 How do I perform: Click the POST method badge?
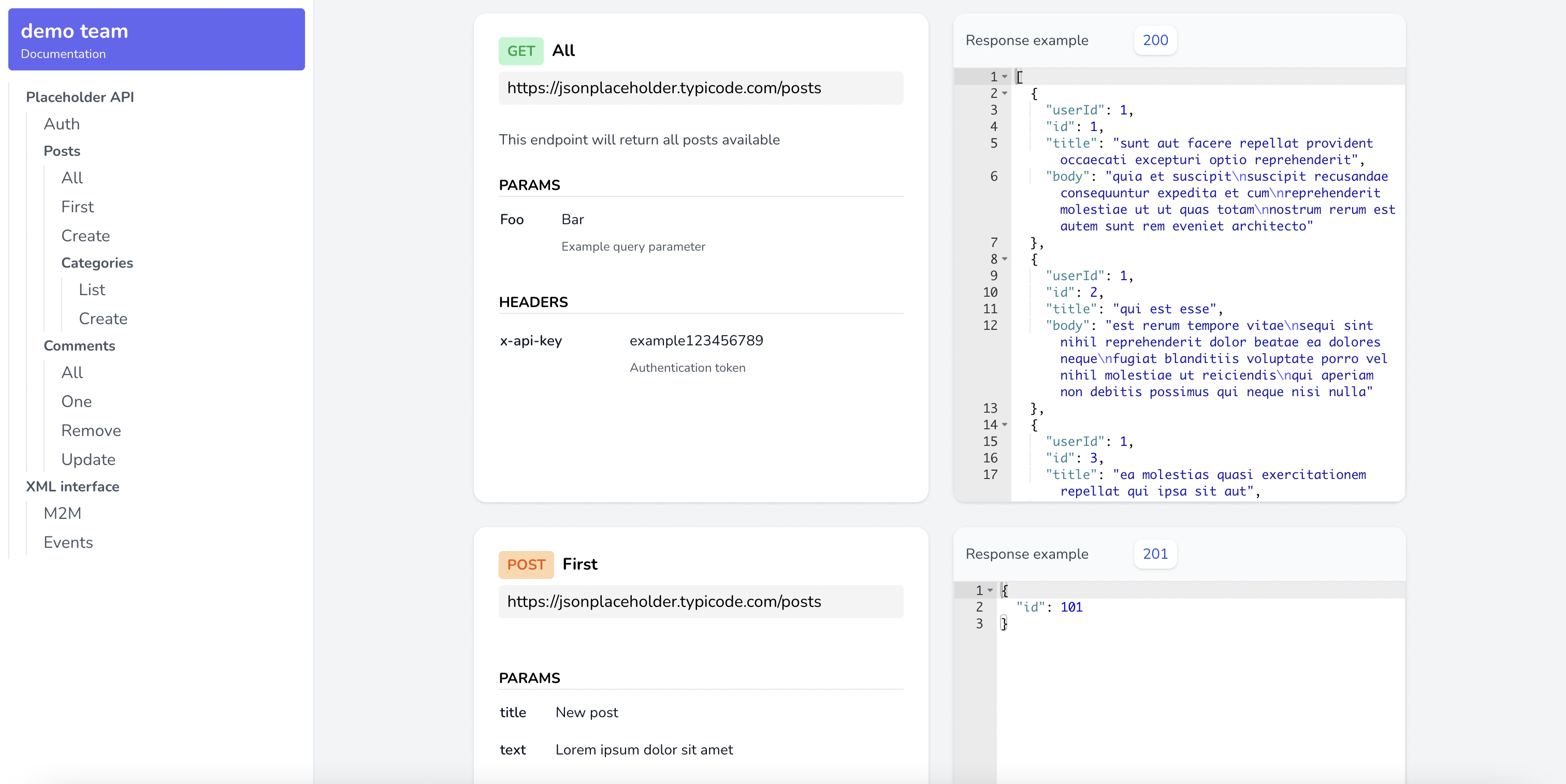[526, 564]
